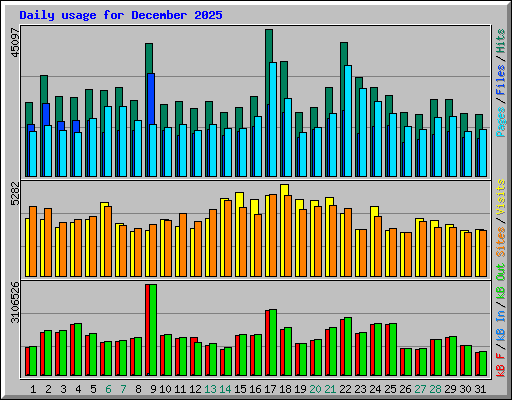
Task: Click the 'Sites/Visits' legend text
Action: [501, 218]
